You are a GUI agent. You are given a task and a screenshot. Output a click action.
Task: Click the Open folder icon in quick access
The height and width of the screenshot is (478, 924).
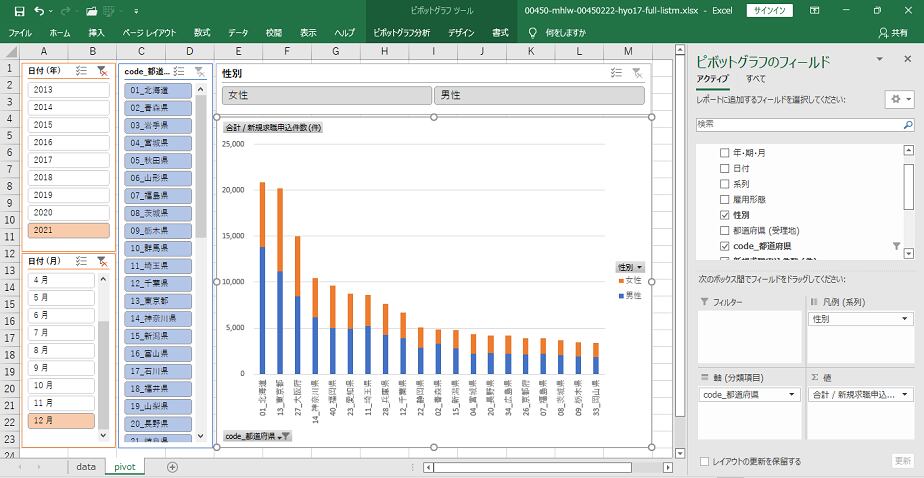(x=91, y=10)
